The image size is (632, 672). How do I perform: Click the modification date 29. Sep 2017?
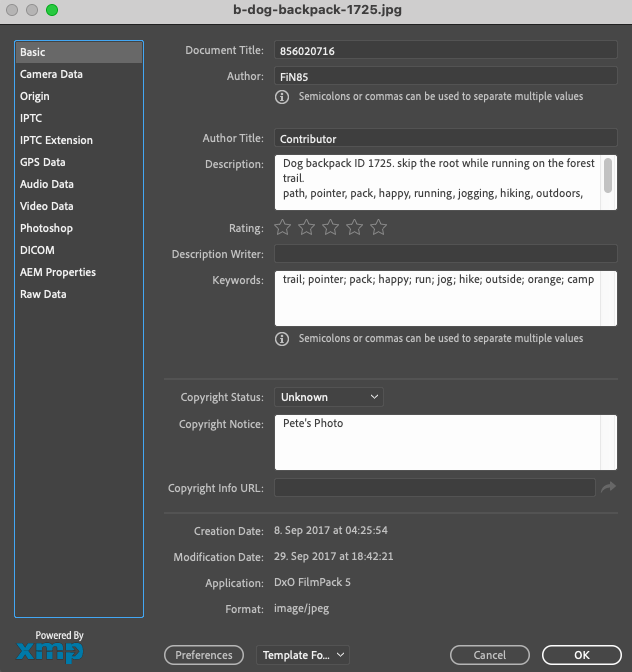tap(333, 556)
